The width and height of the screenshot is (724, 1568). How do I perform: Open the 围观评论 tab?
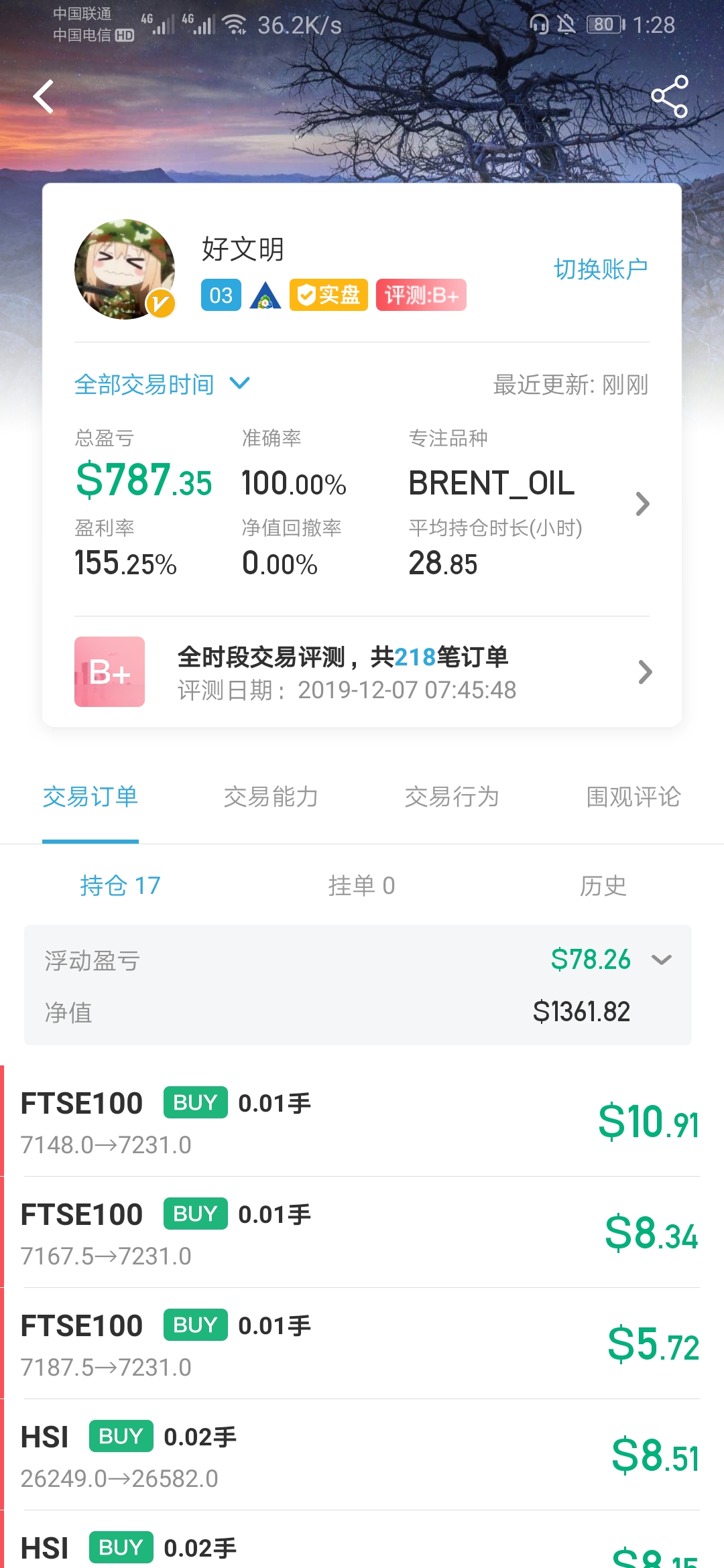pos(633,797)
